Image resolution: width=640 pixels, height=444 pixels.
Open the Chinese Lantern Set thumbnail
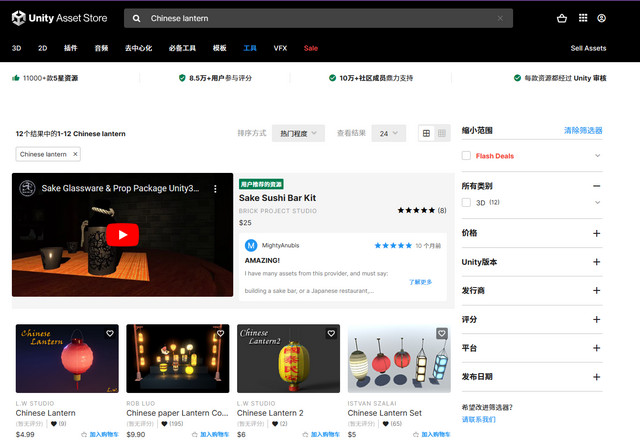(x=399, y=359)
